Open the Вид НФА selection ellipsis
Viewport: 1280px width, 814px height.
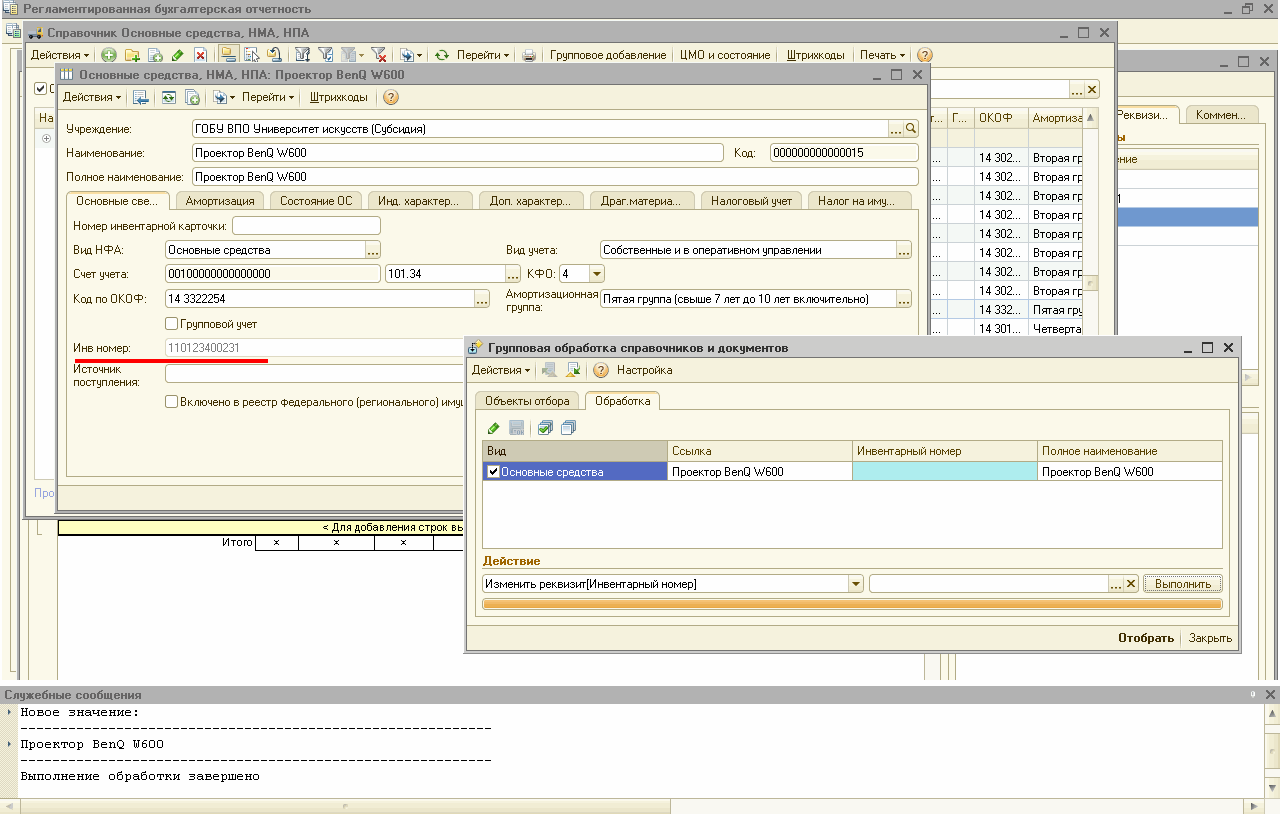374,249
